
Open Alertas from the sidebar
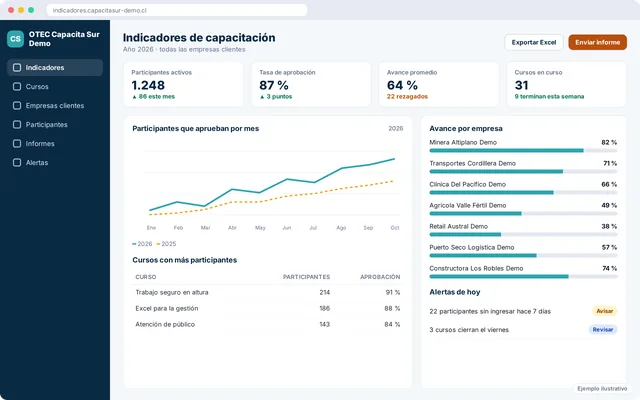(x=55, y=162)
